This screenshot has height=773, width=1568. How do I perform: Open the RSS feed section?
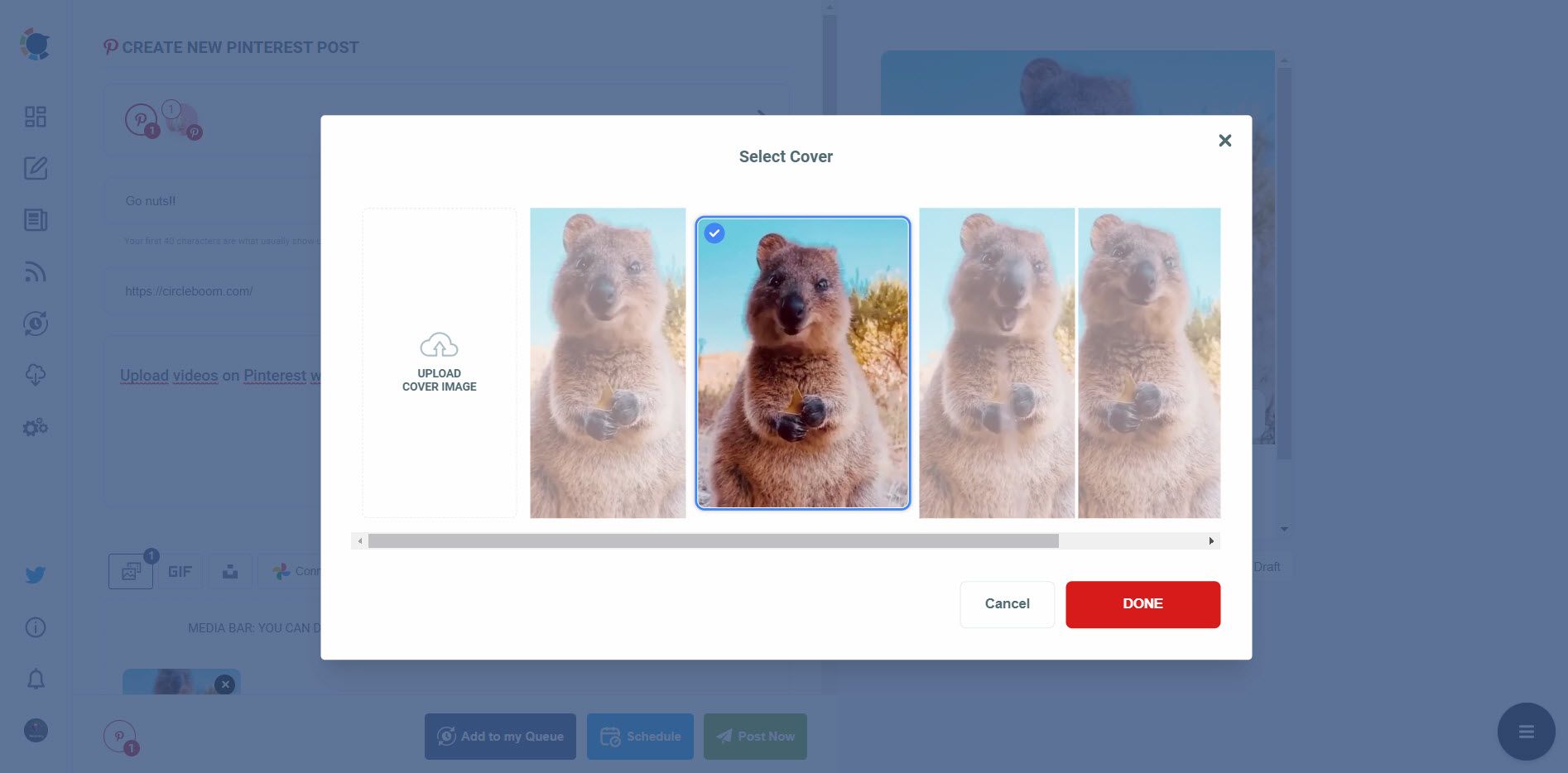(35, 271)
